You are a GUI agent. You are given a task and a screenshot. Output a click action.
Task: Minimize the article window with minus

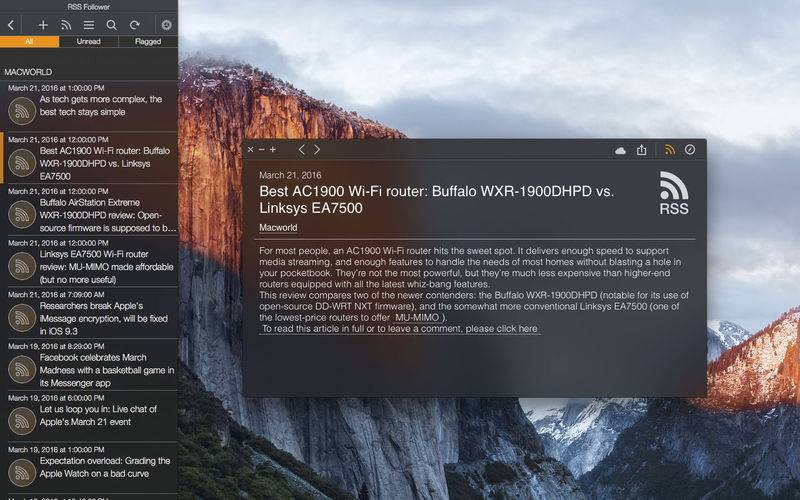(262, 149)
